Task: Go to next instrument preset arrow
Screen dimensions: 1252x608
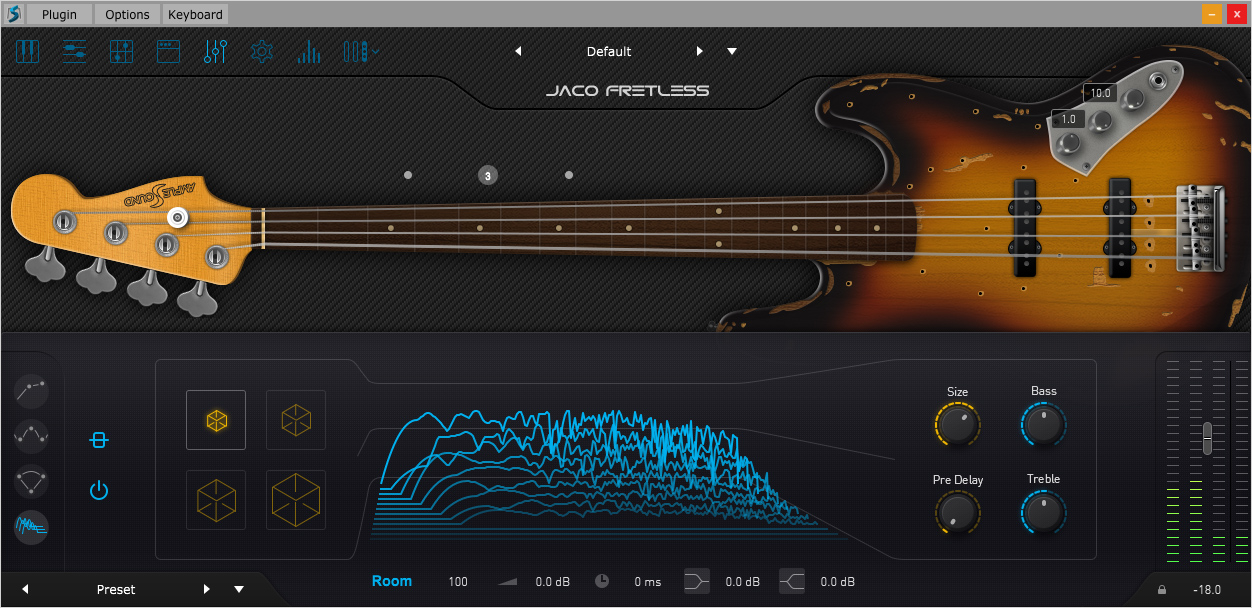Action: click(700, 51)
